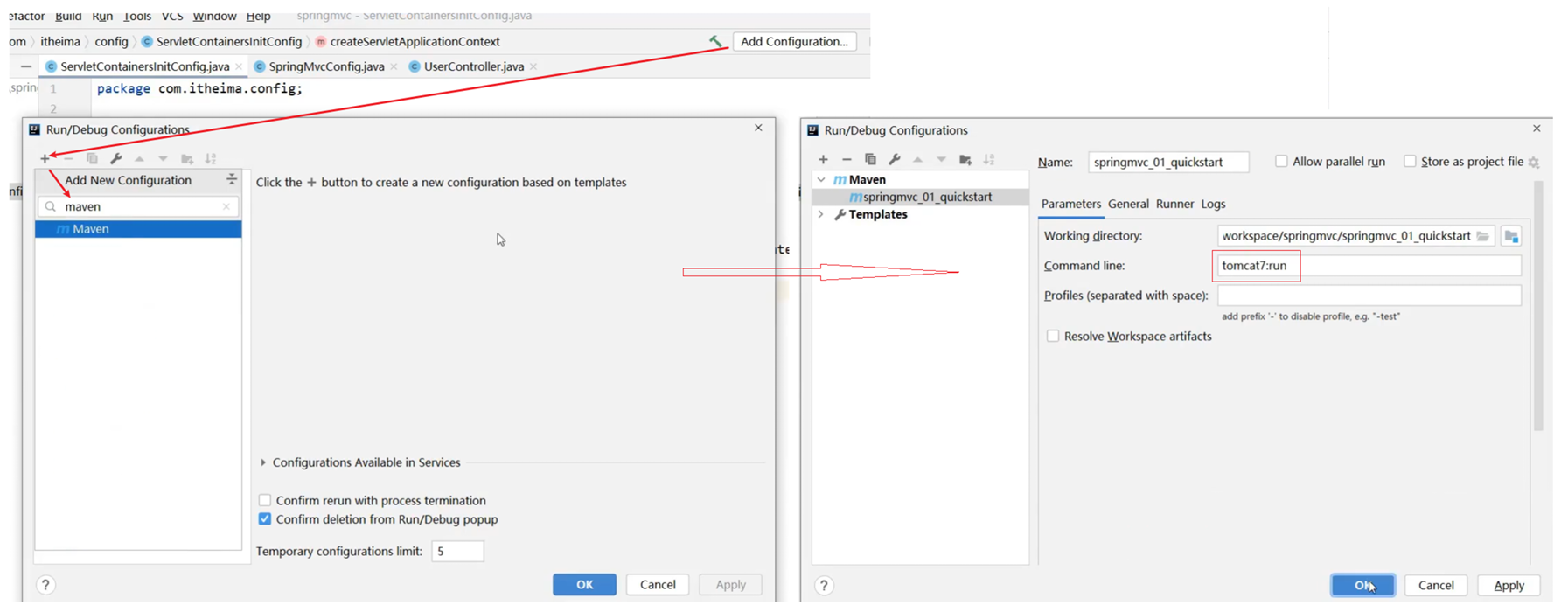
Task: Click folder icon in right dialog toolbar
Action: click(x=965, y=159)
